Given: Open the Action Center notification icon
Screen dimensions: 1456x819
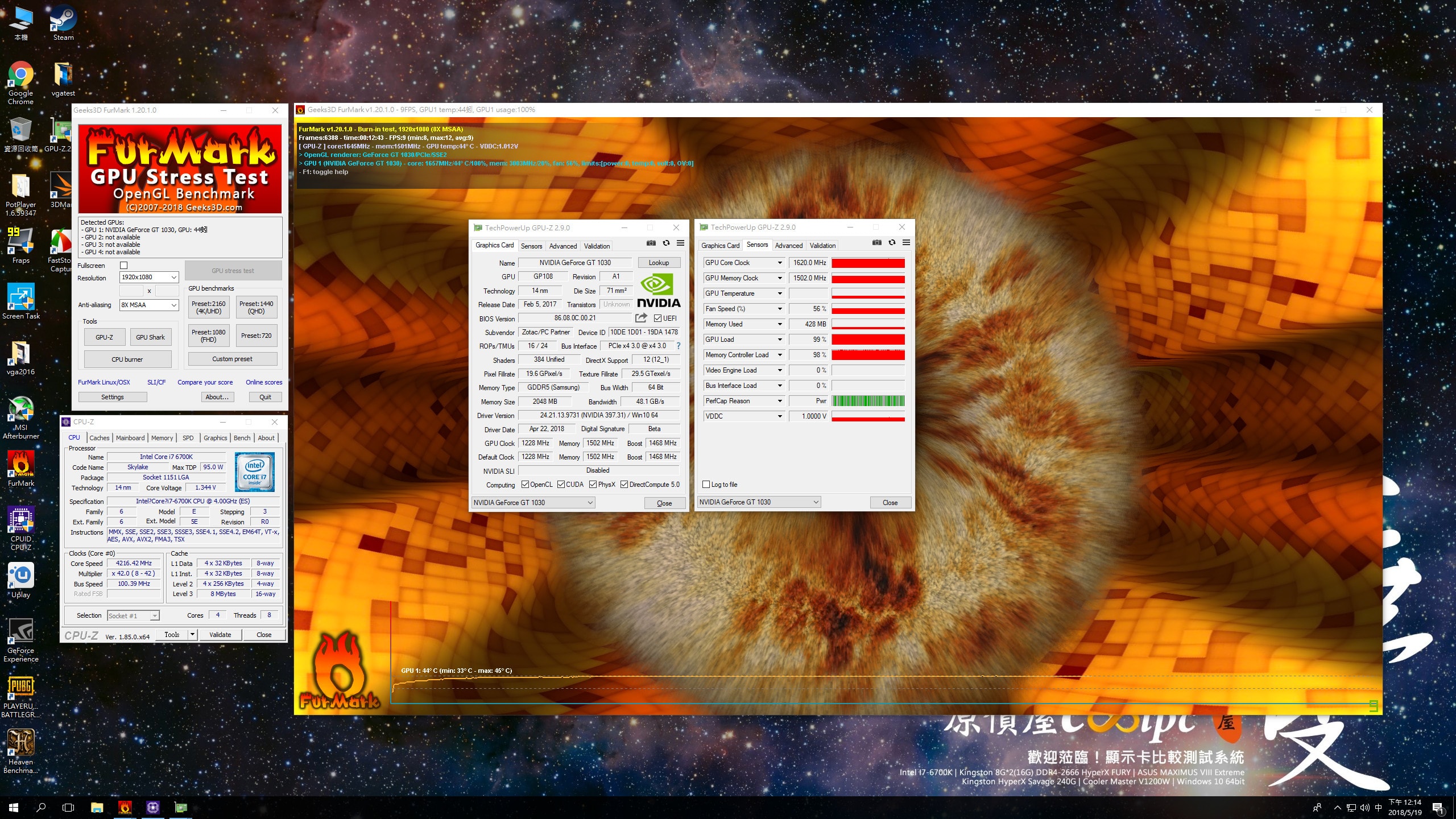Looking at the screenshot, I should [1437, 808].
